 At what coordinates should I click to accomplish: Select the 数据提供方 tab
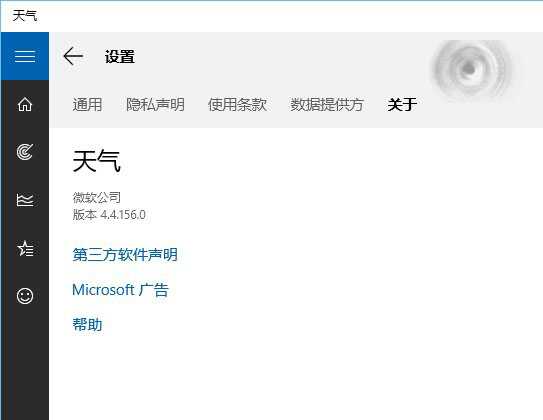tap(327, 105)
